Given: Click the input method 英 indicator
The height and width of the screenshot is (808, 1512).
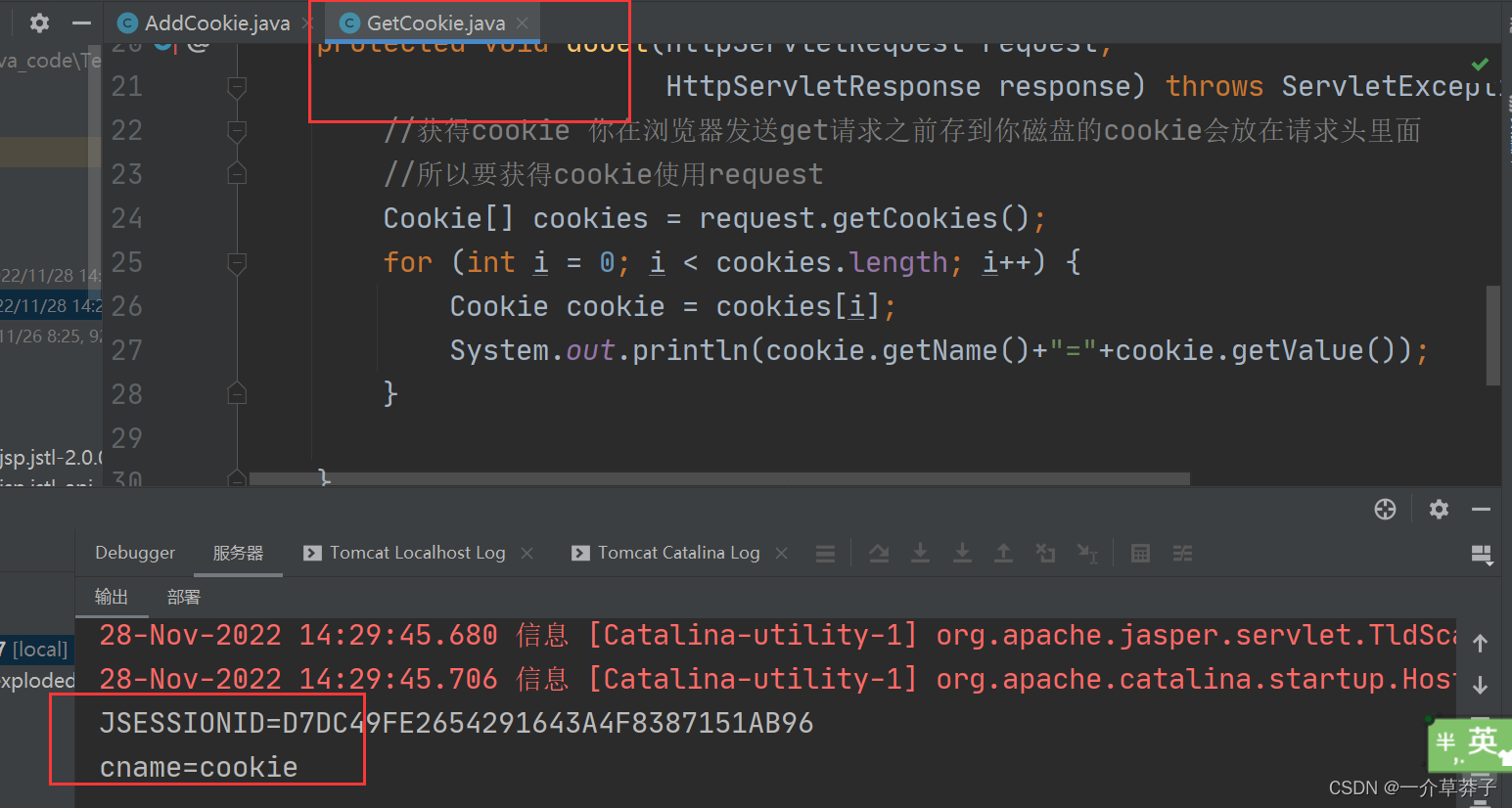Looking at the screenshot, I should (x=1482, y=741).
